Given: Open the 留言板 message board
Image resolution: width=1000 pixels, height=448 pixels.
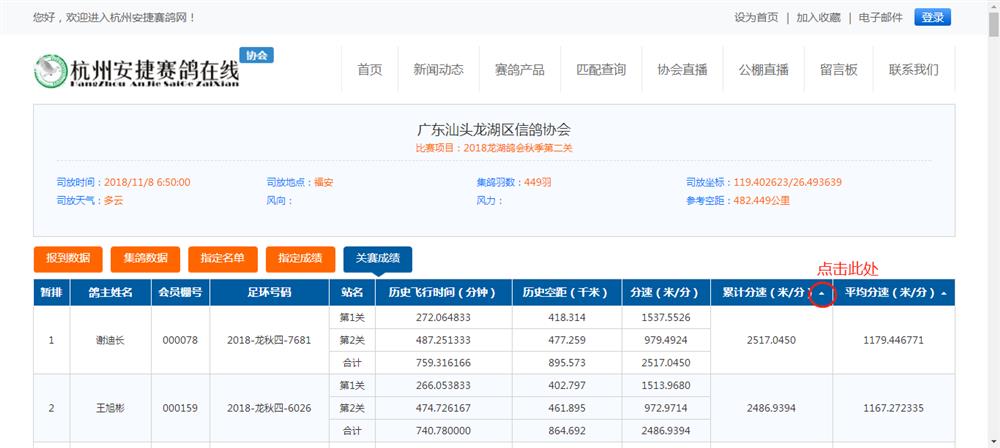Looking at the screenshot, I should coord(838,70).
